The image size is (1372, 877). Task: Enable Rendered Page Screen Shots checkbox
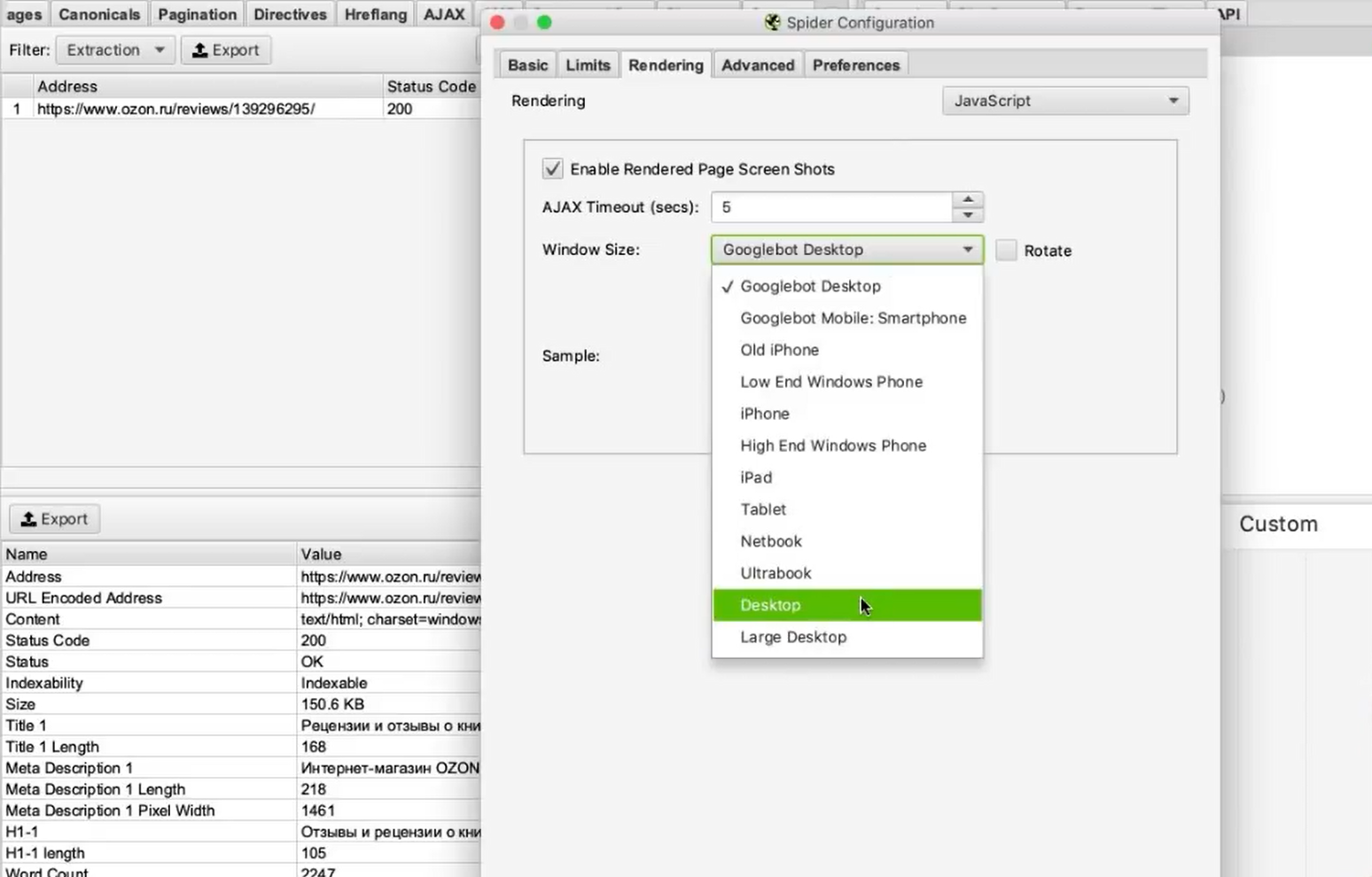[552, 168]
